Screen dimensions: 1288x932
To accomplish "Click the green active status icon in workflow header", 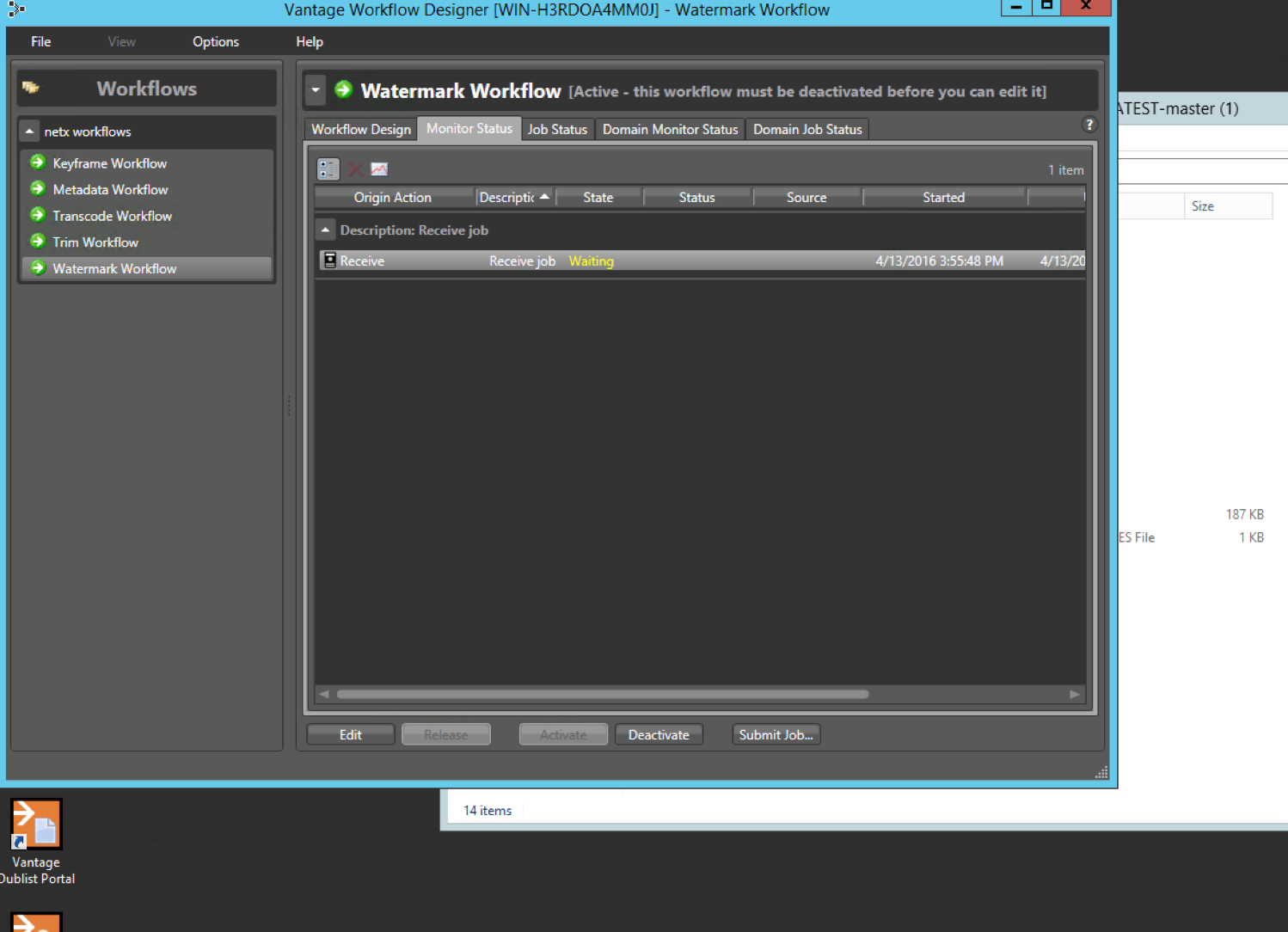I will pyautogui.click(x=344, y=89).
